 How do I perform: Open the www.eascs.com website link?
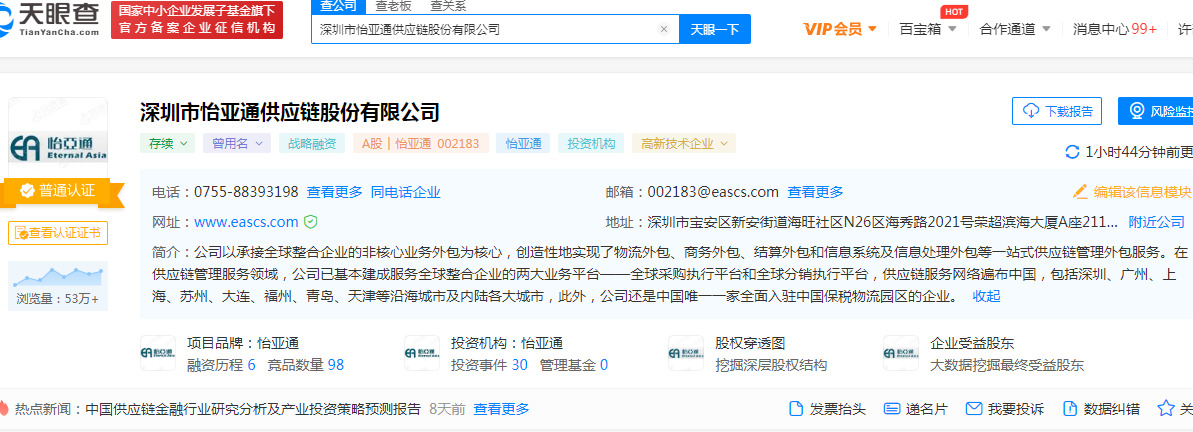246,222
